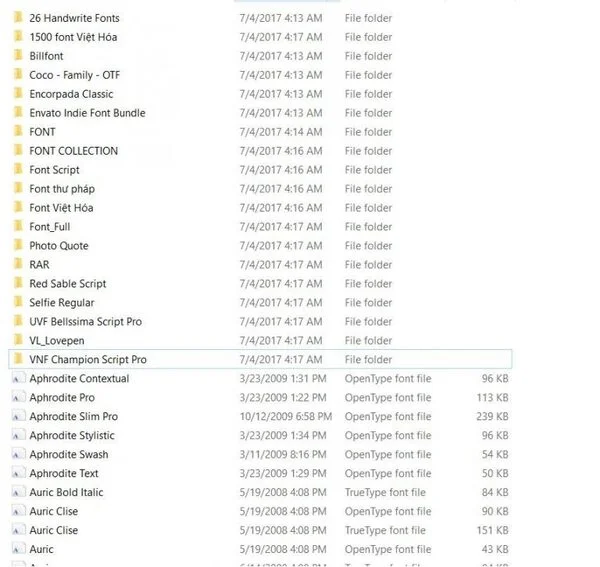Select the "VNF Champion Script Pro" name

point(88,359)
